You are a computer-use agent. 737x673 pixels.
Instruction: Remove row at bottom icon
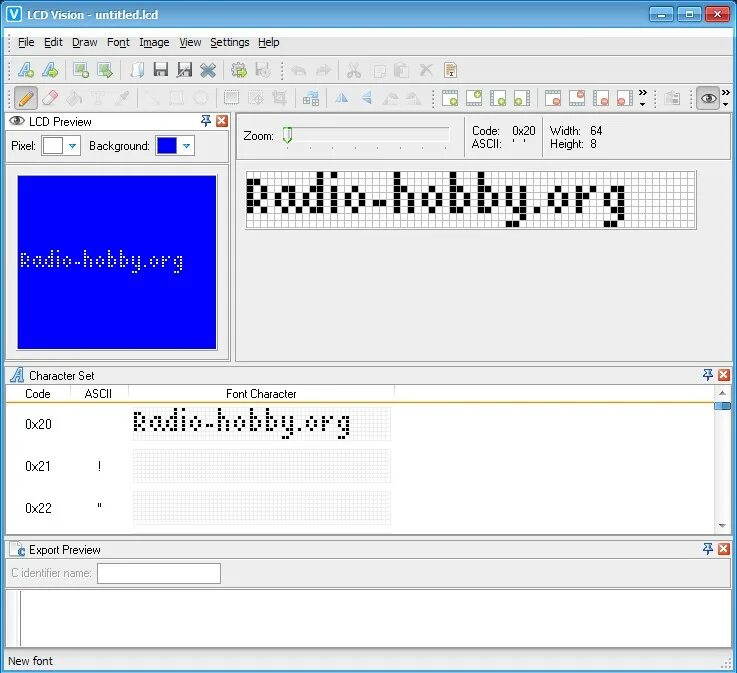(x=577, y=98)
